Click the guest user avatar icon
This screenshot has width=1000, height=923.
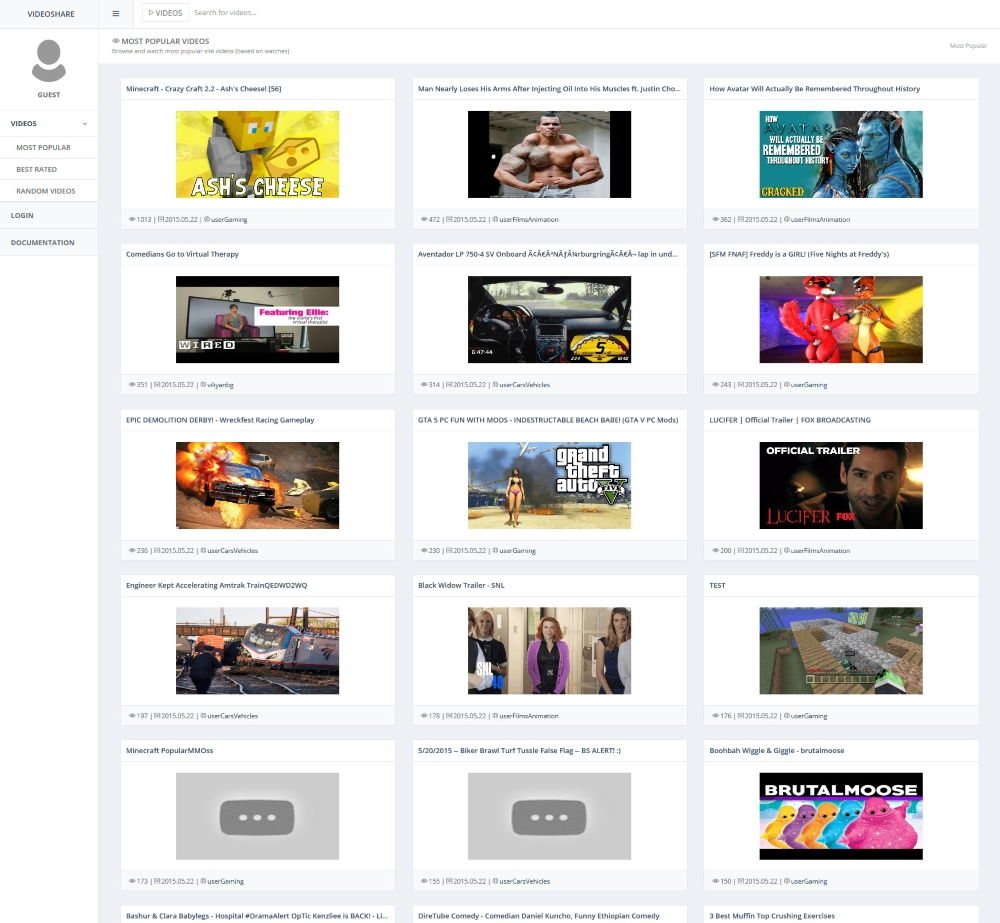(x=49, y=61)
